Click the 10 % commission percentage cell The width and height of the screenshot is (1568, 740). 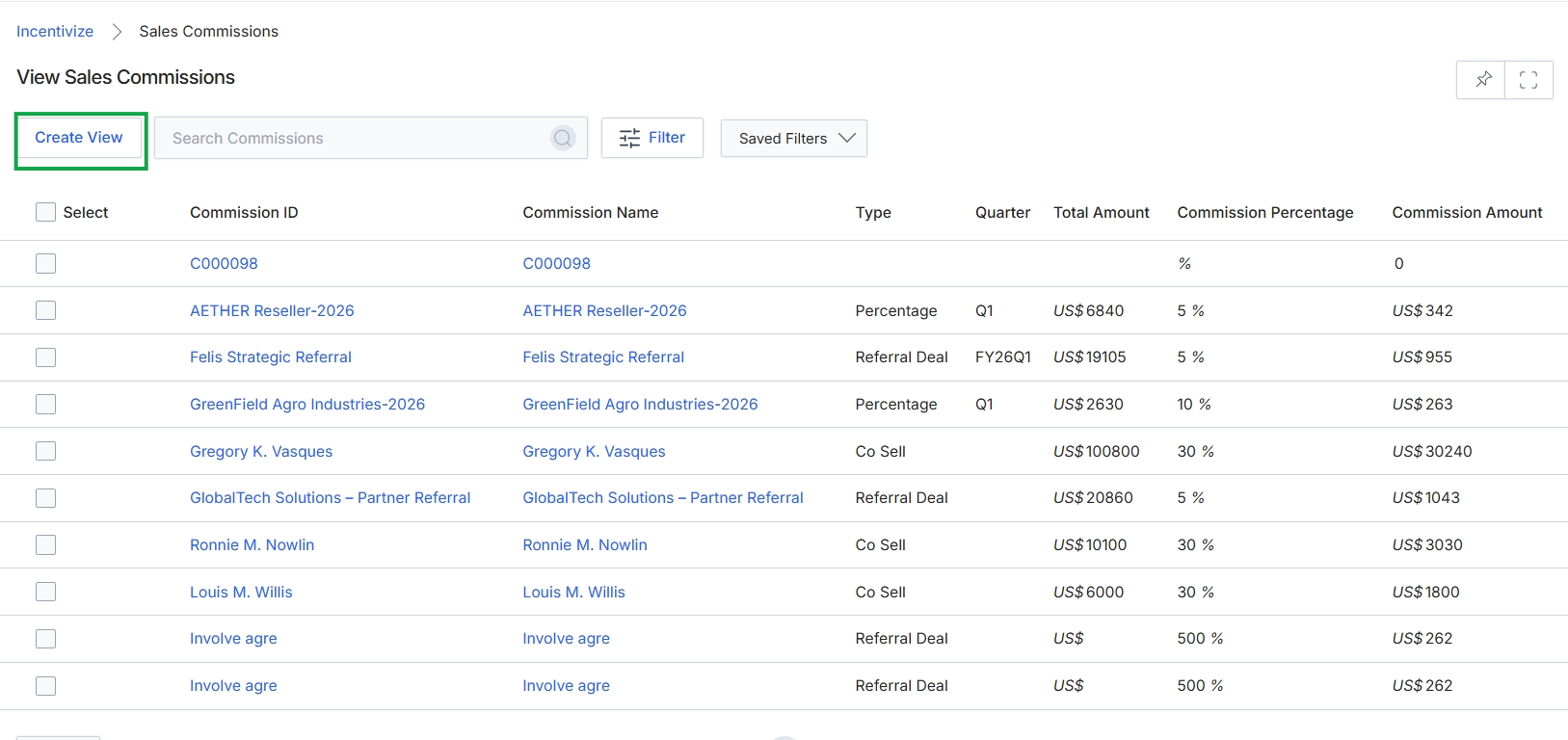[x=1194, y=405]
